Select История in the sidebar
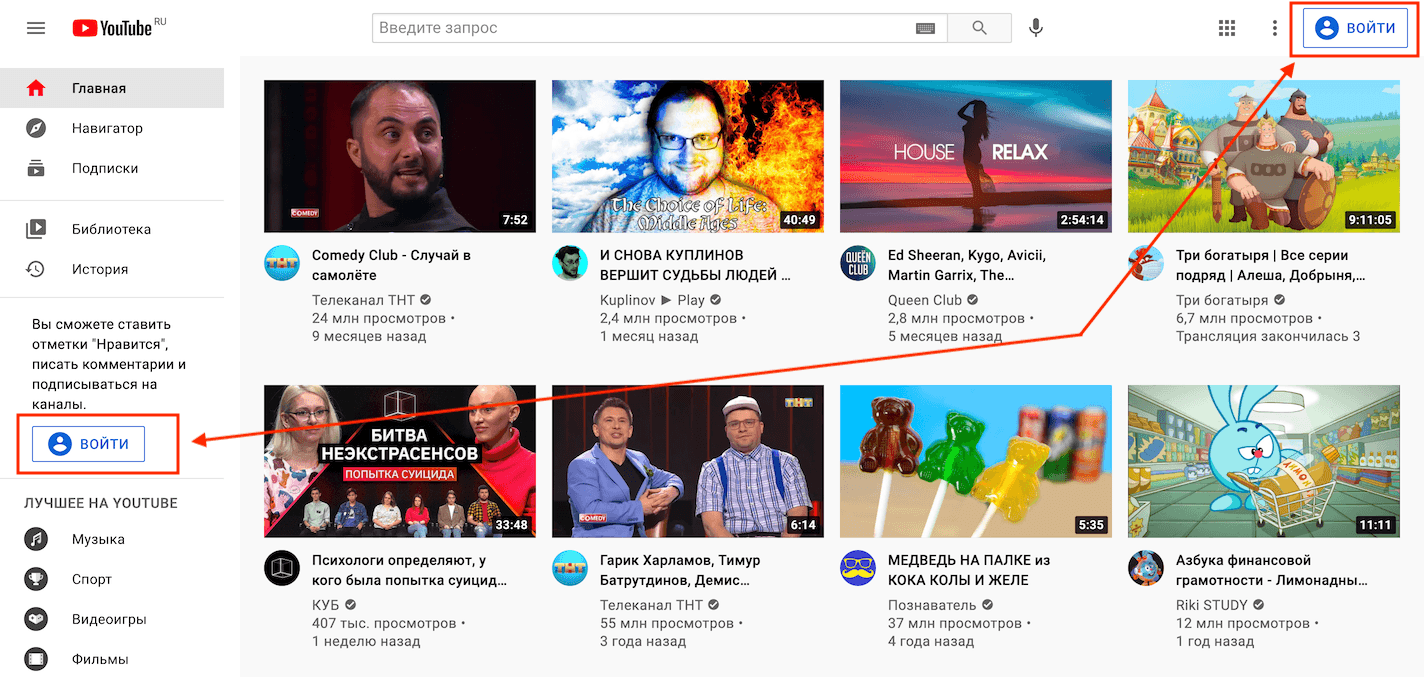1424x677 pixels. pyautogui.click(x=112, y=269)
